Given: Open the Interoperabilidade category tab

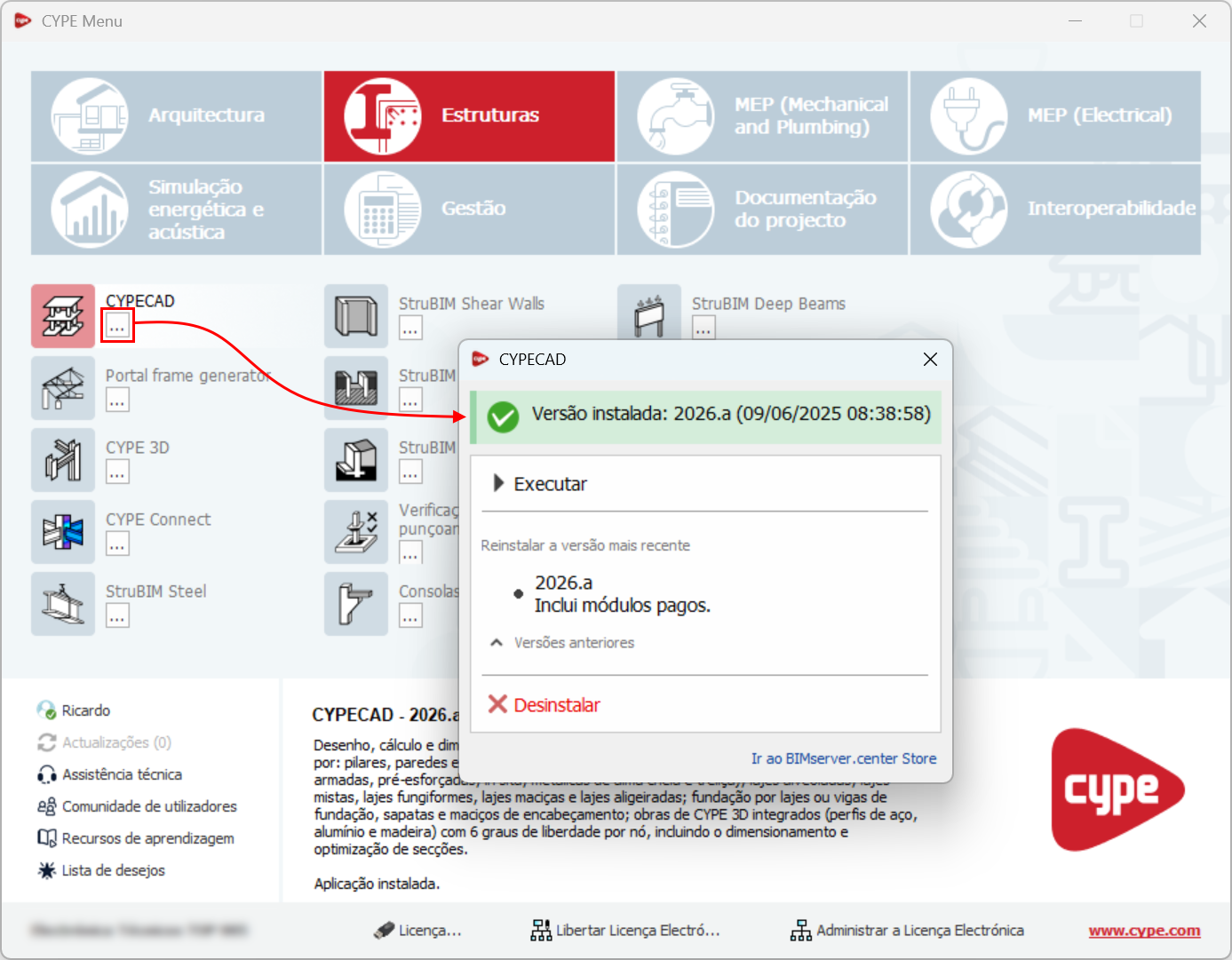Looking at the screenshot, I should [1055, 209].
